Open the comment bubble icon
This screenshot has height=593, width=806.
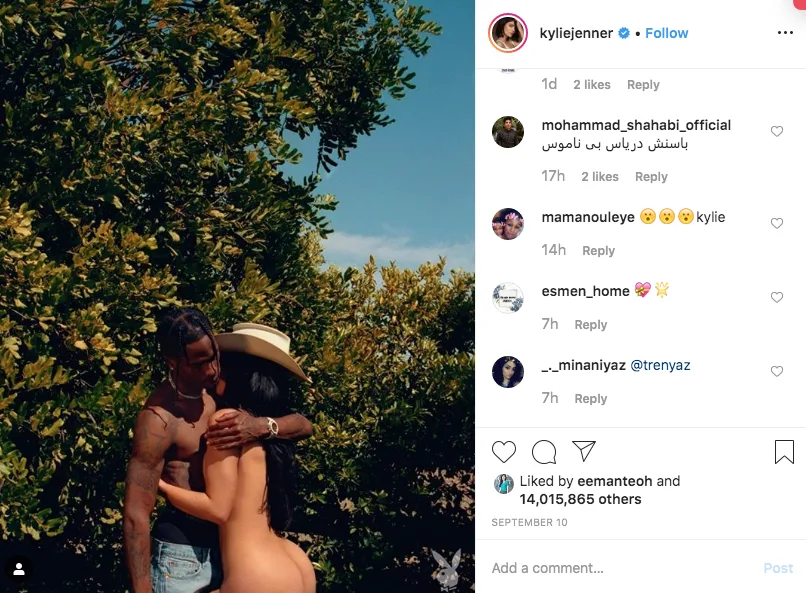(x=544, y=452)
